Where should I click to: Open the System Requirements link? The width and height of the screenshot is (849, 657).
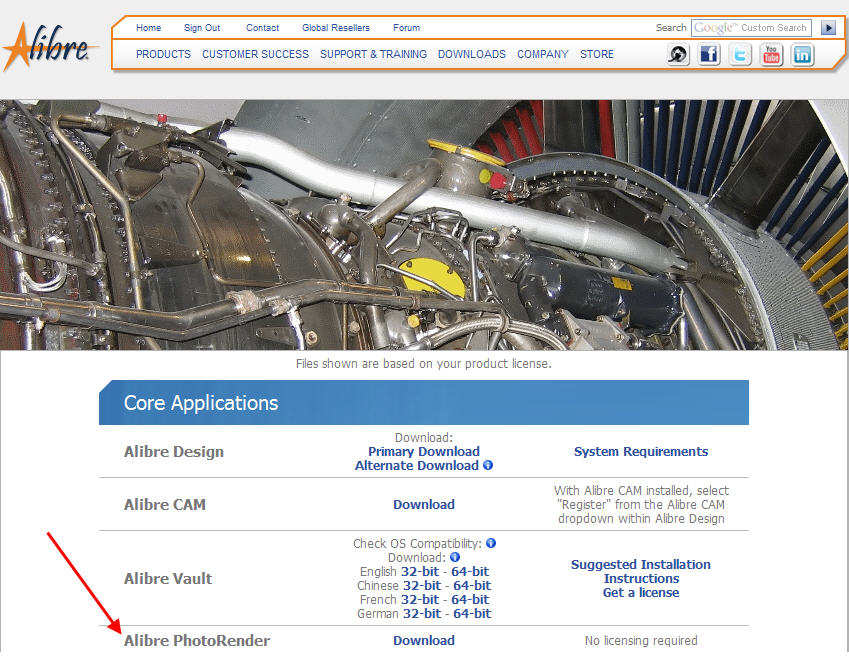(x=641, y=452)
